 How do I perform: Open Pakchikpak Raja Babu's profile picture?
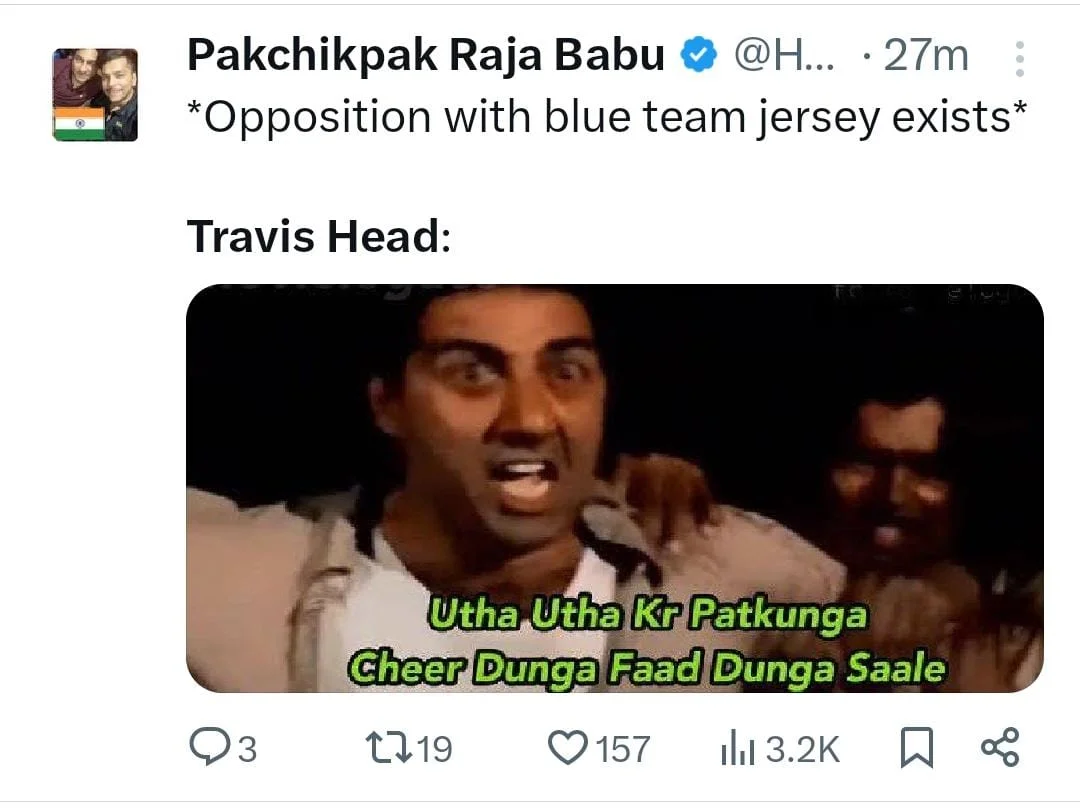(x=95, y=95)
